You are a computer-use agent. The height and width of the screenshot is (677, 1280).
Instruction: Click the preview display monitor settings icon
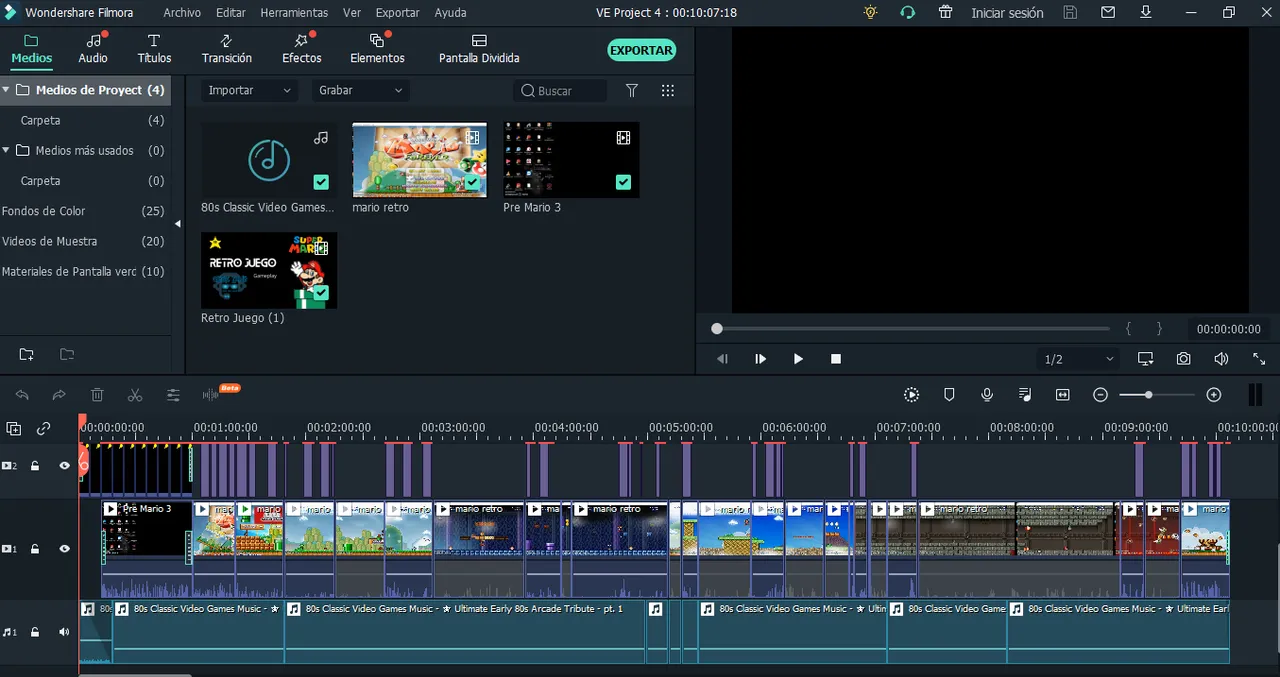pos(1145,358)
